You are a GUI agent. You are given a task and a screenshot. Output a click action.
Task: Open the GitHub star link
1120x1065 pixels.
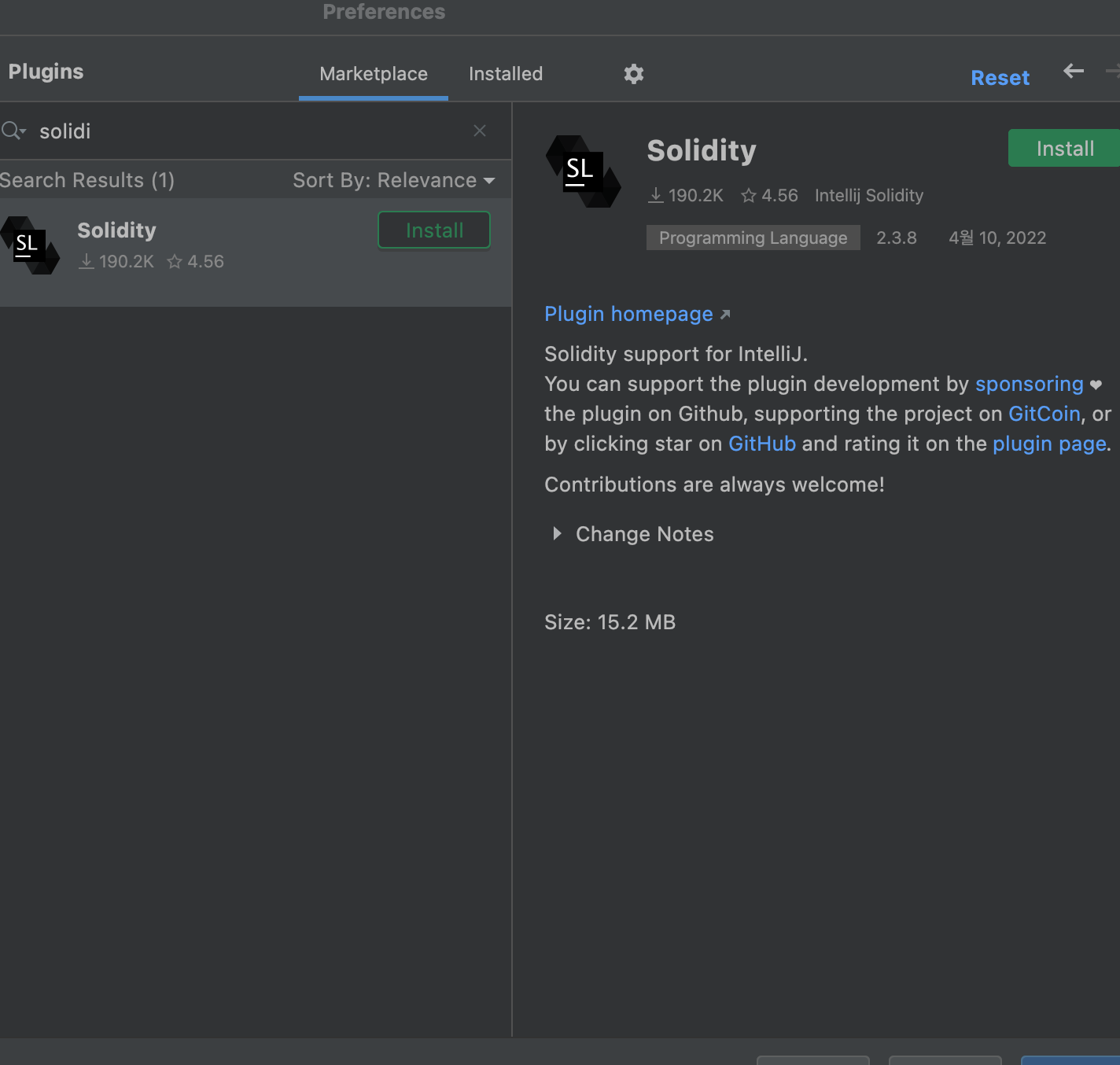click(x=762, y=444)
